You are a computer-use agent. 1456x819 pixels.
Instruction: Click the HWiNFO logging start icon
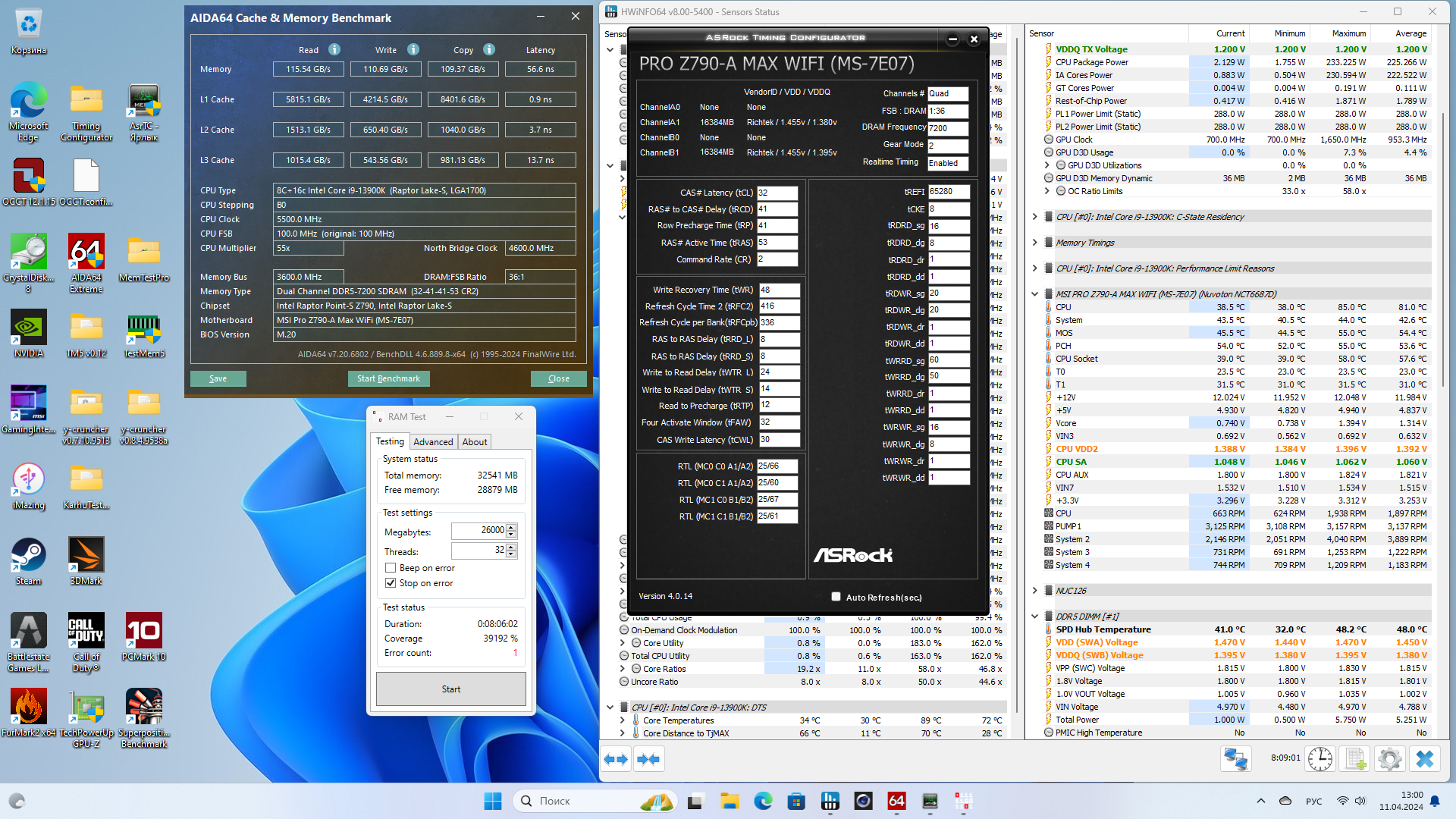coord(1355,759)
